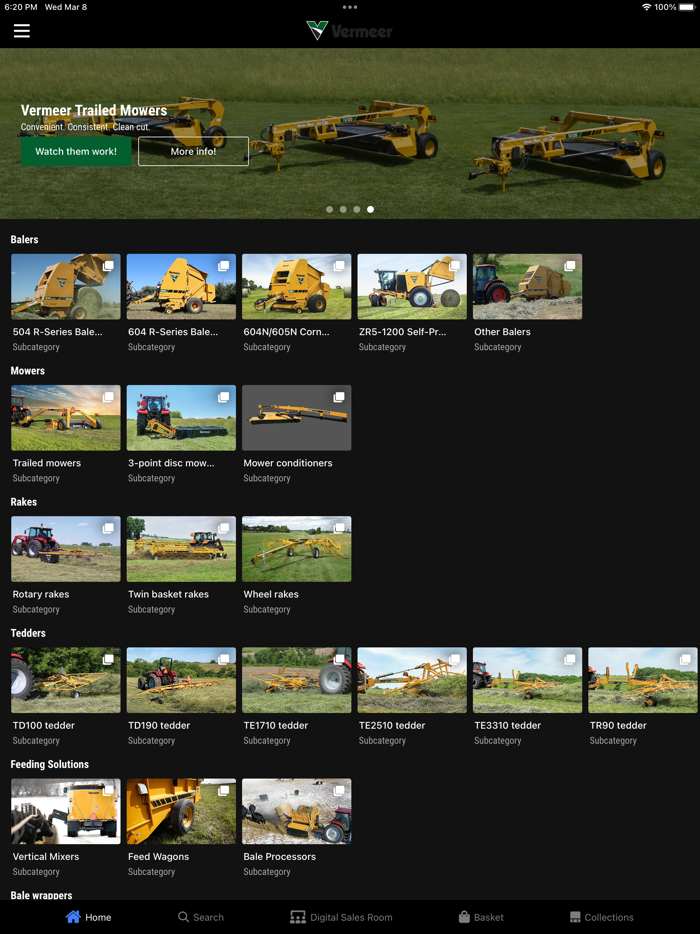The height and width of the screenshot is (934, 700).
Task: Click stack icon on TE1710 tedder card
Action: 339,659
